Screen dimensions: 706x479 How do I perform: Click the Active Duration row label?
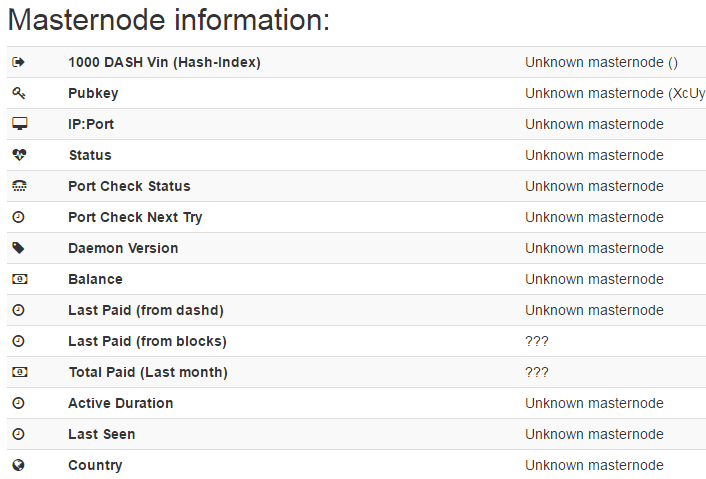(x=121, y=403)
